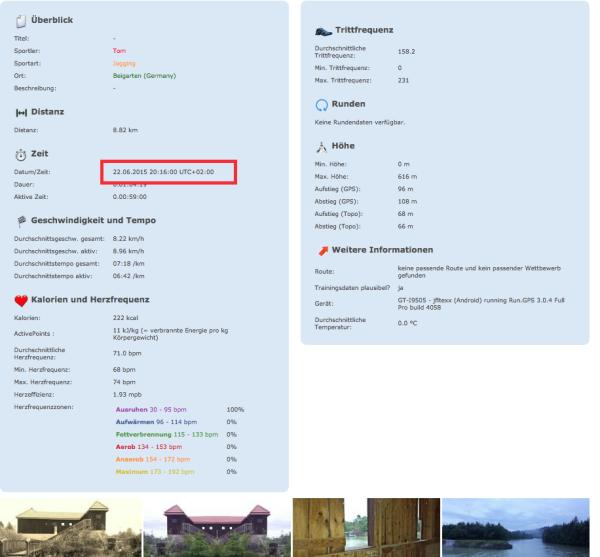Click the Zeit stopwatch icon
This screenshot has width=600, height=557.
coord(21,153)
